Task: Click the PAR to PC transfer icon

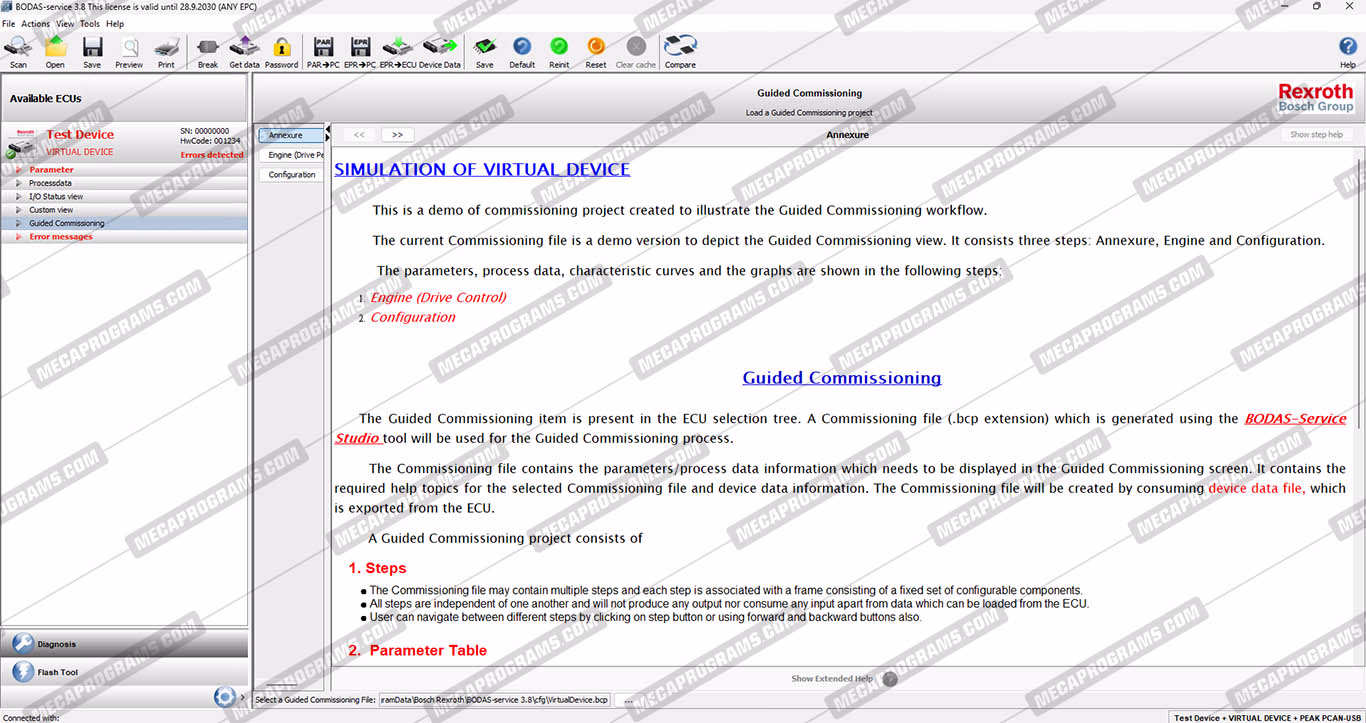Action: pos(324,49)
